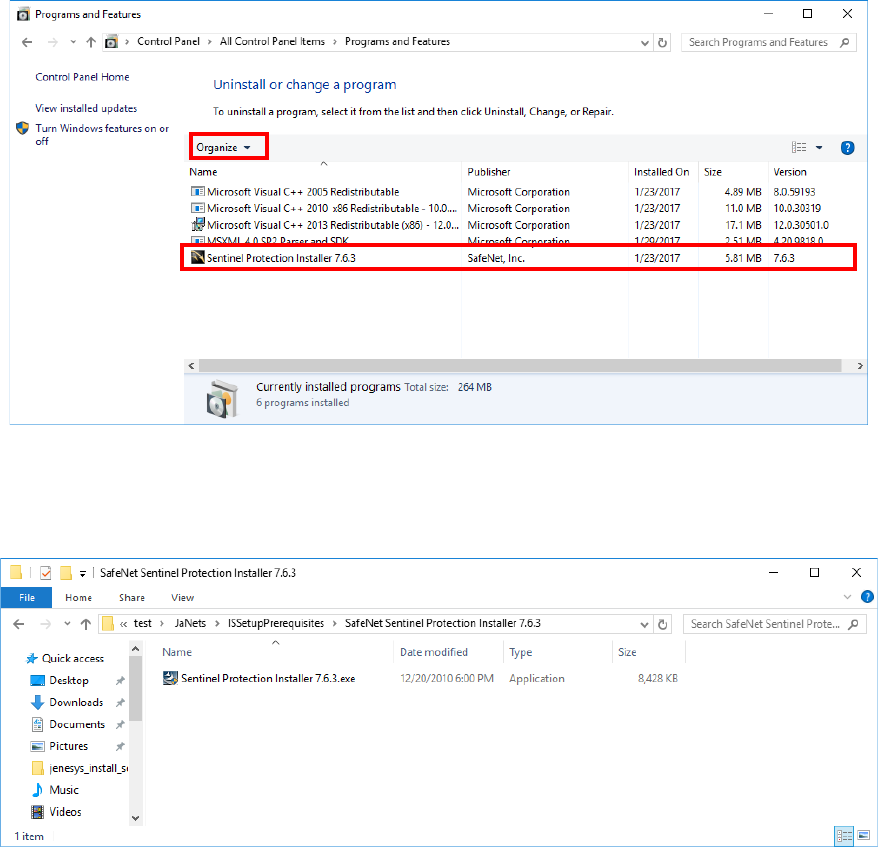Sort programs by Version column

point(790,172)
